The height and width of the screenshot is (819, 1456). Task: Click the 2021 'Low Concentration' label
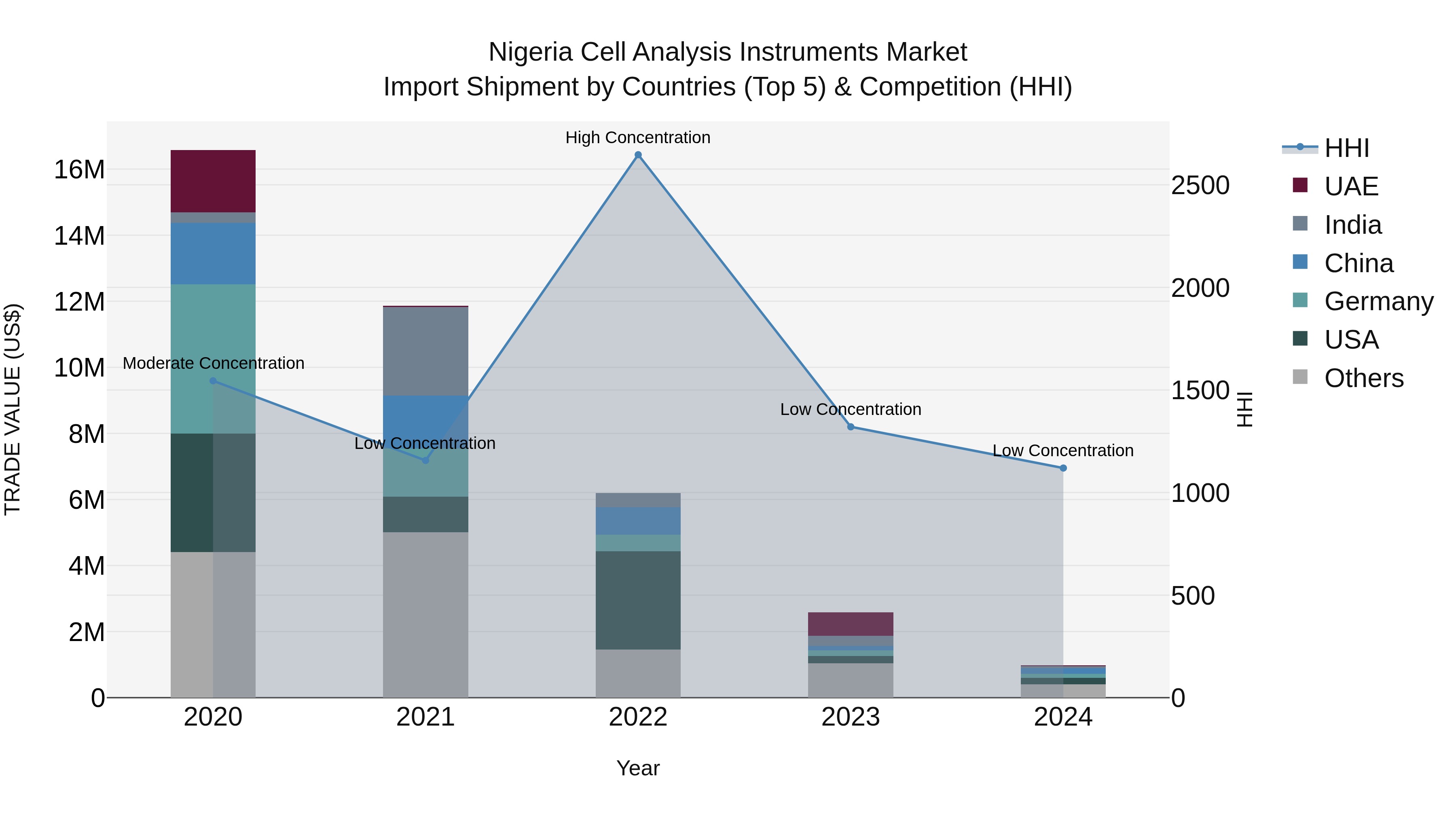click(425, 443)
